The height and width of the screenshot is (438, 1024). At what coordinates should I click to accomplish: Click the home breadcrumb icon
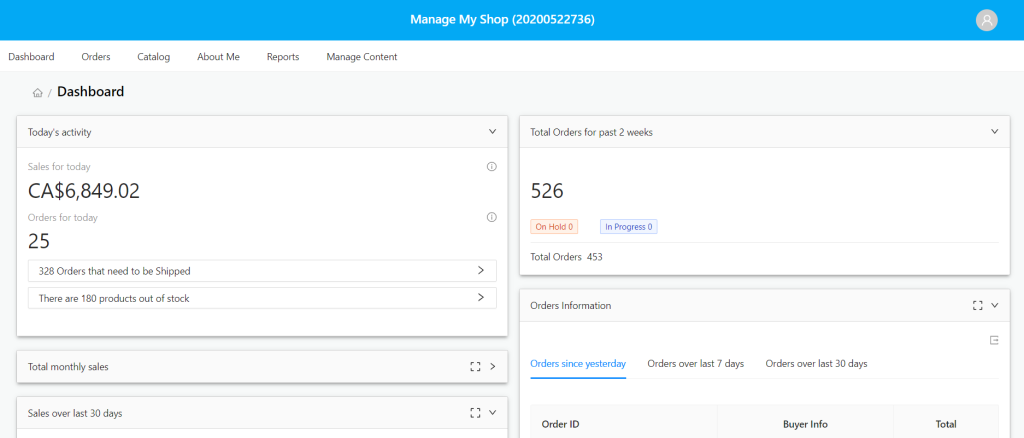38,93
